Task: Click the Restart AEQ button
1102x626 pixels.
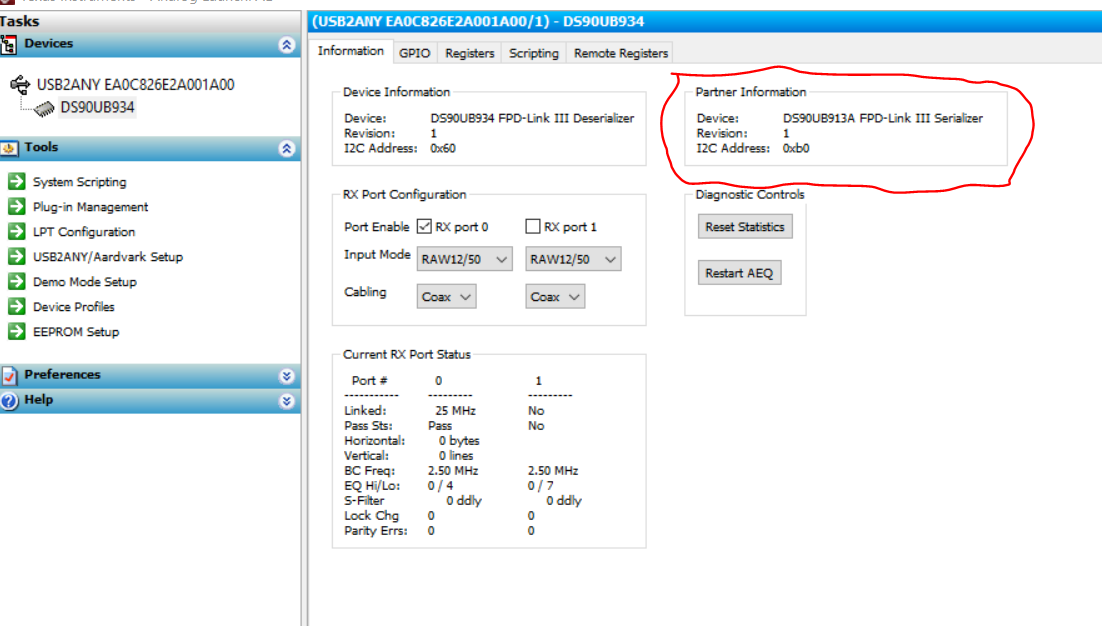Action: [x=739, y=273]
